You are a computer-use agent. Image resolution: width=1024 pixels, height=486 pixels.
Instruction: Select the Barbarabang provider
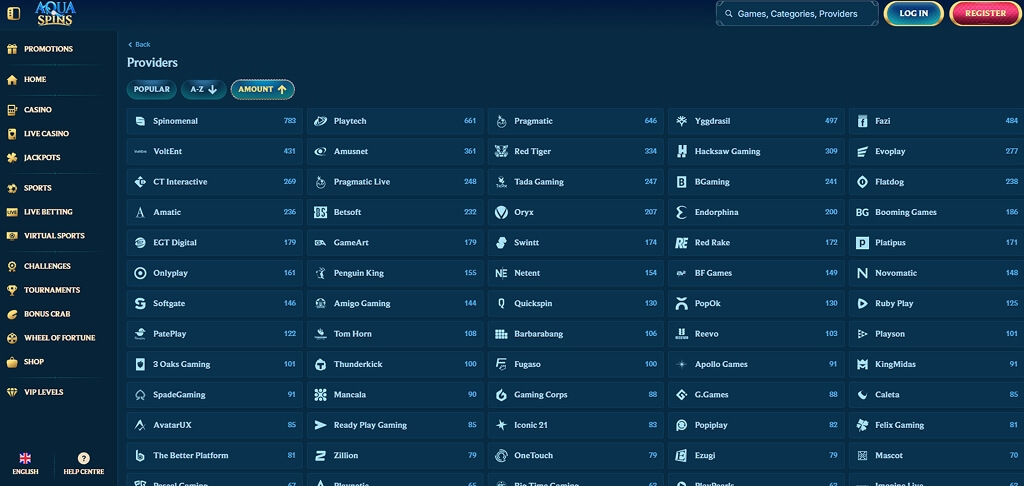(575, 334)
